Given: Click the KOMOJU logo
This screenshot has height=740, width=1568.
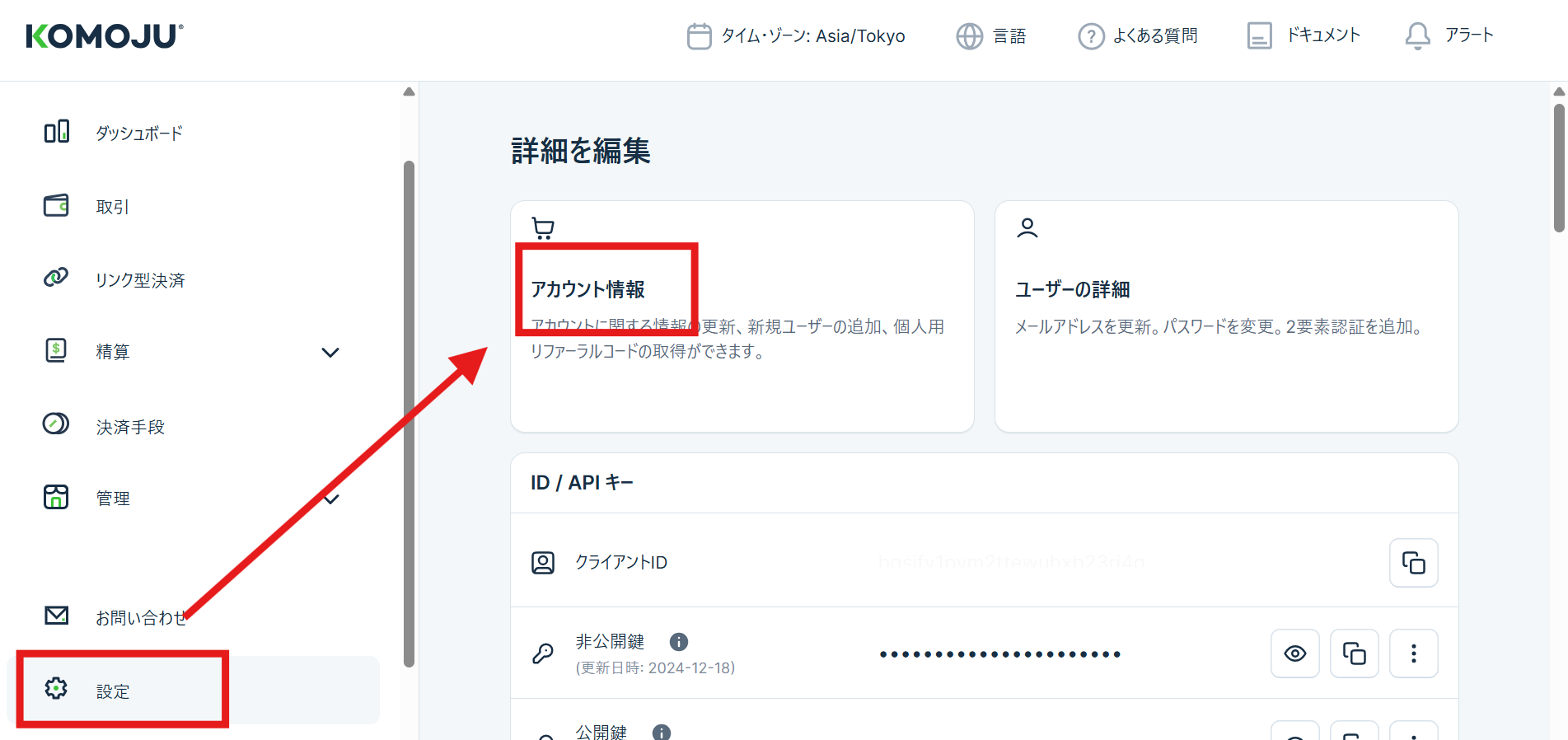Looking at the screenshot, I should [x=105, y=36].
